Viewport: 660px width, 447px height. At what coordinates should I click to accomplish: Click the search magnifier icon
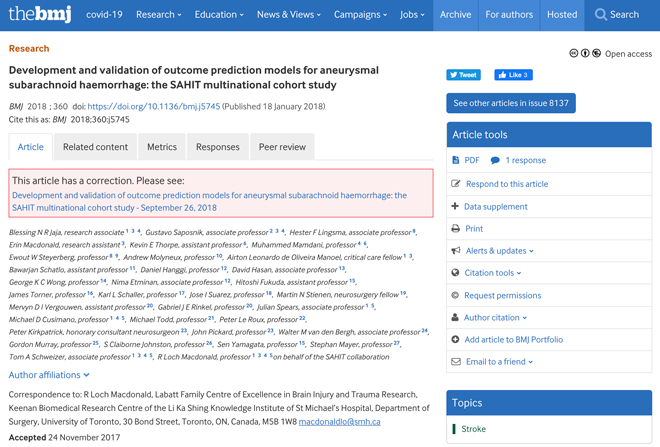(600, 15)
